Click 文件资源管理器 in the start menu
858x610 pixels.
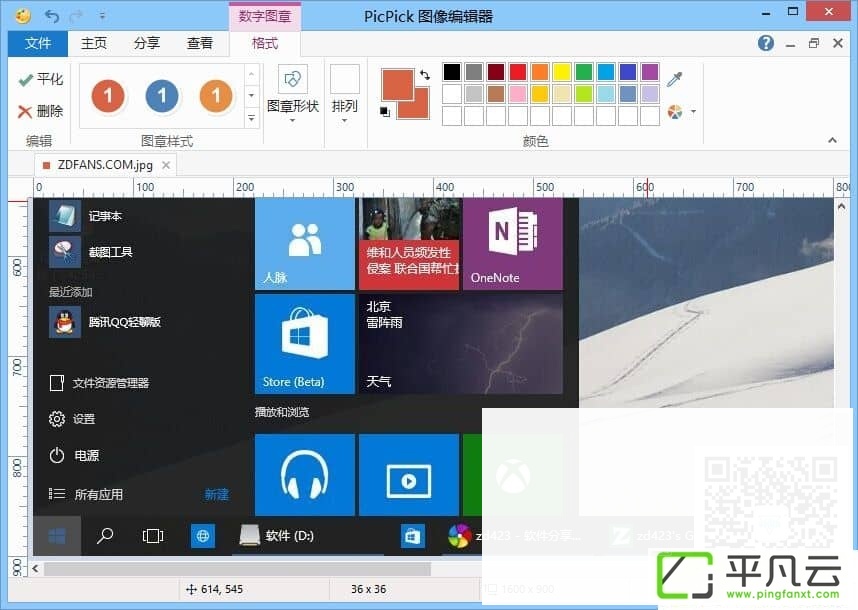100,383
